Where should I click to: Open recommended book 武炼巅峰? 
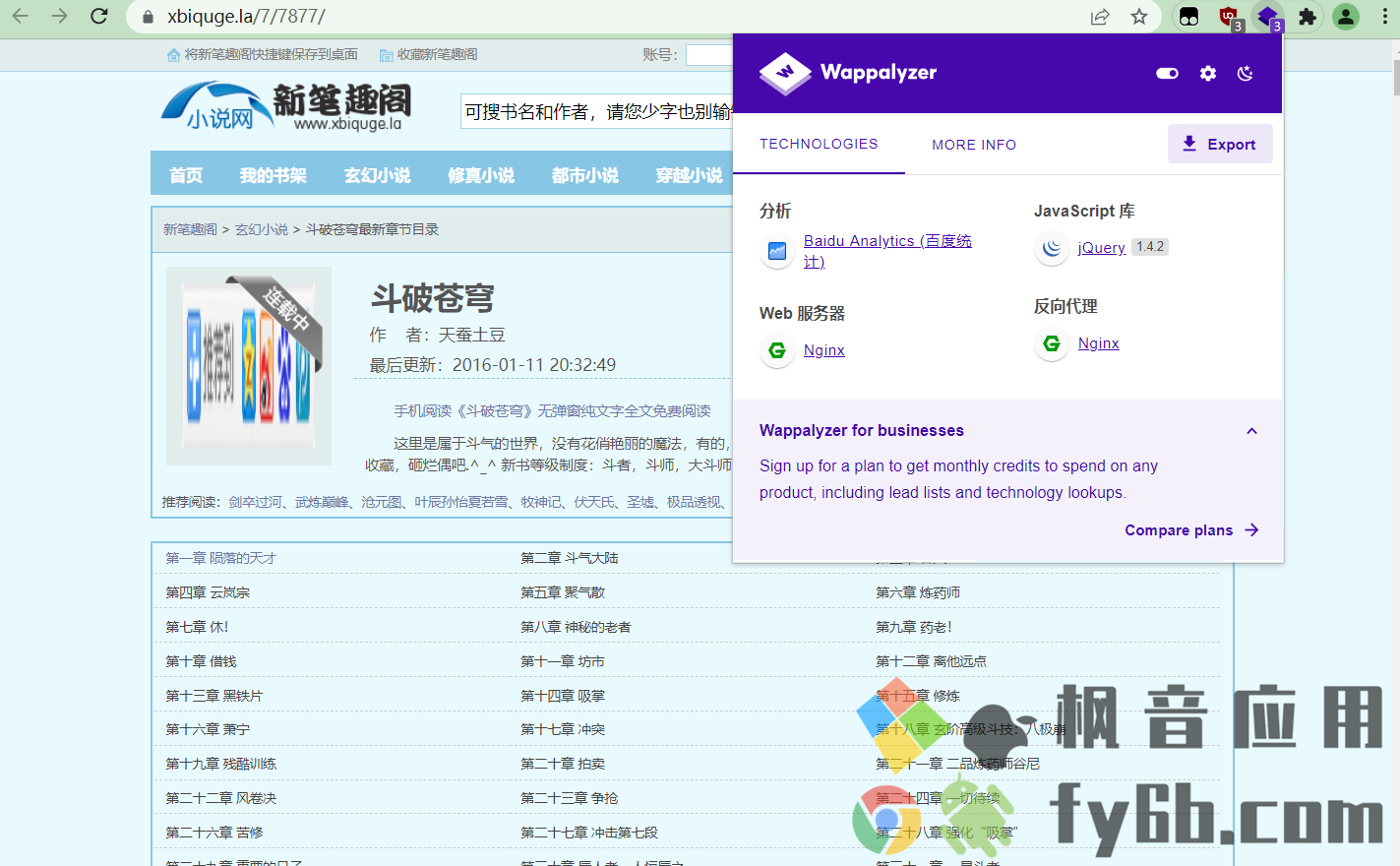322,502
